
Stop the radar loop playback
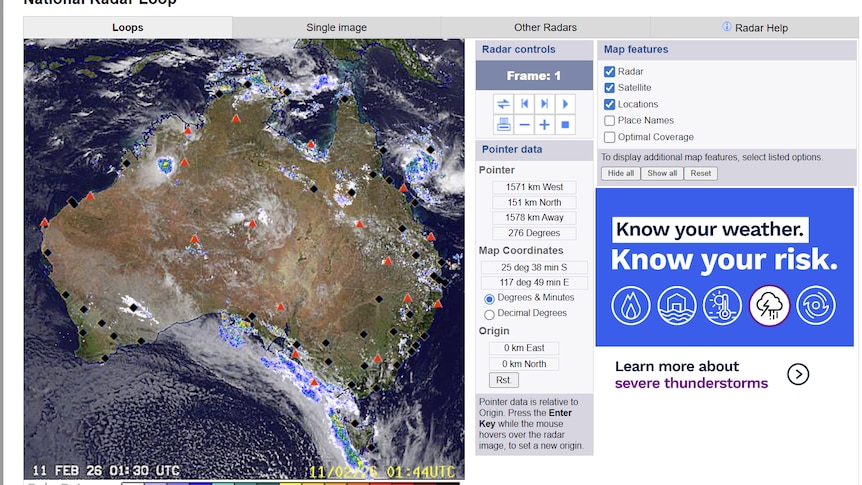coord(565,124)
